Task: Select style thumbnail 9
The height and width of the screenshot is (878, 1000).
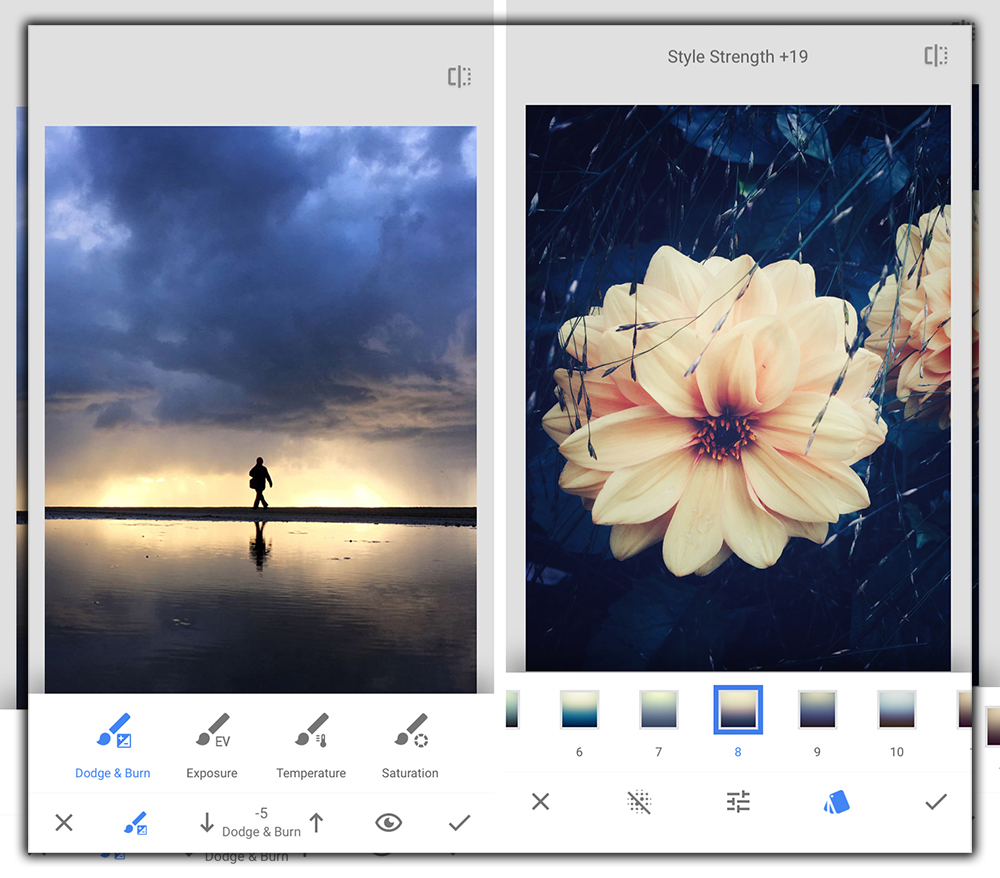Action: [817, 710]
